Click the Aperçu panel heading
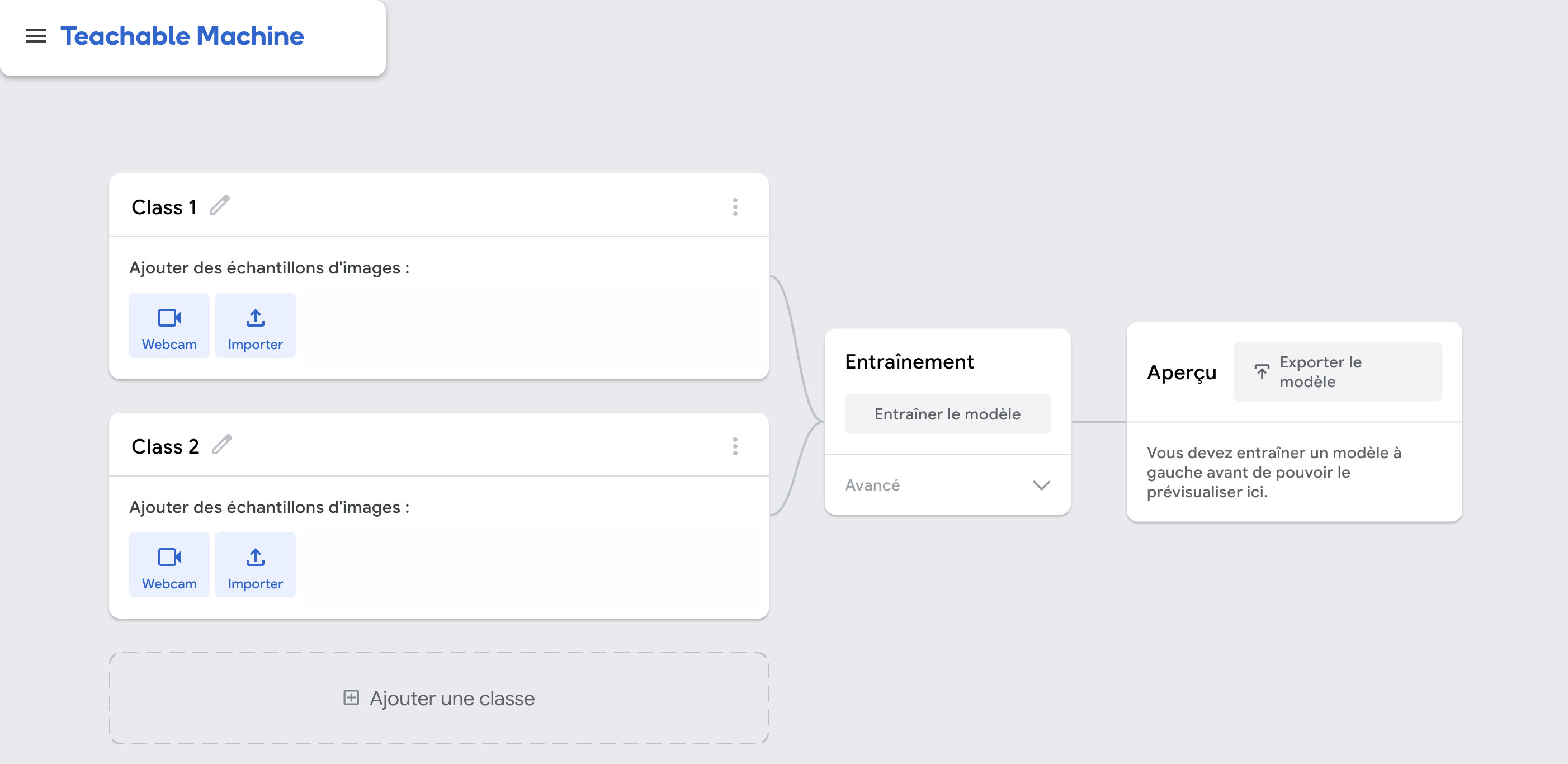The height and width of the screenshot is (764, 1568). pos(1181,372)
